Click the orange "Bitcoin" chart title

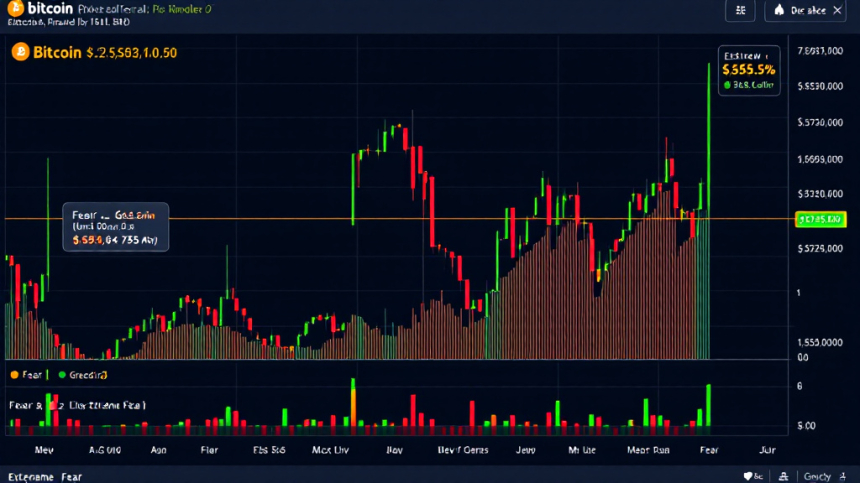pyautogui.click(x=57, y=52)
